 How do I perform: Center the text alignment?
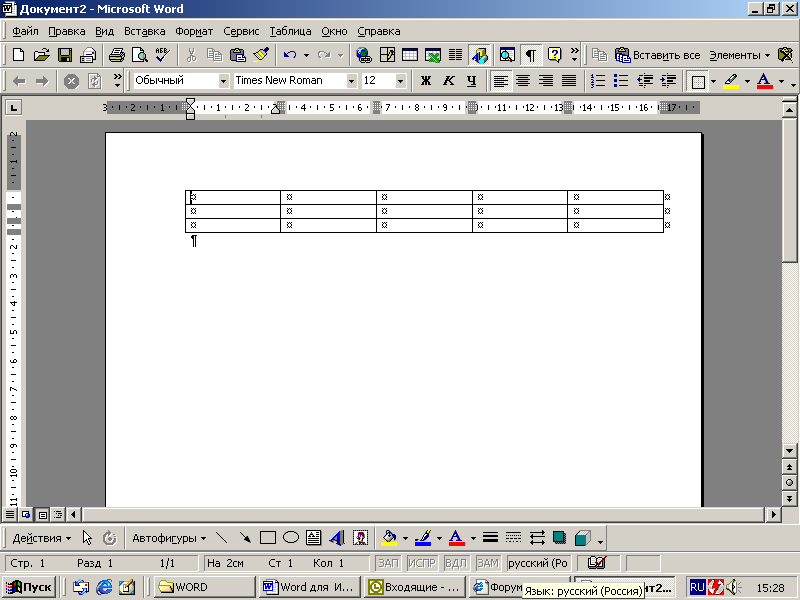(x=523, y=81)
